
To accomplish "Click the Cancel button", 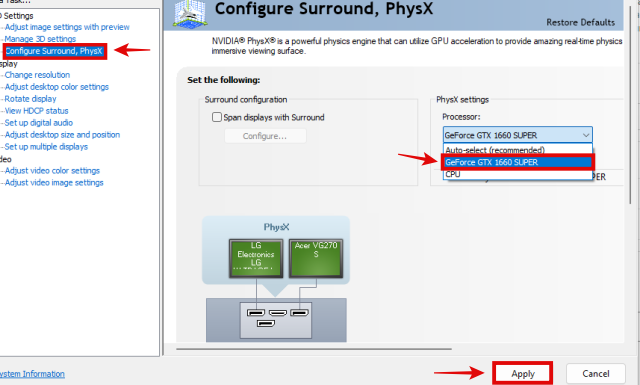I will [596, 374].
